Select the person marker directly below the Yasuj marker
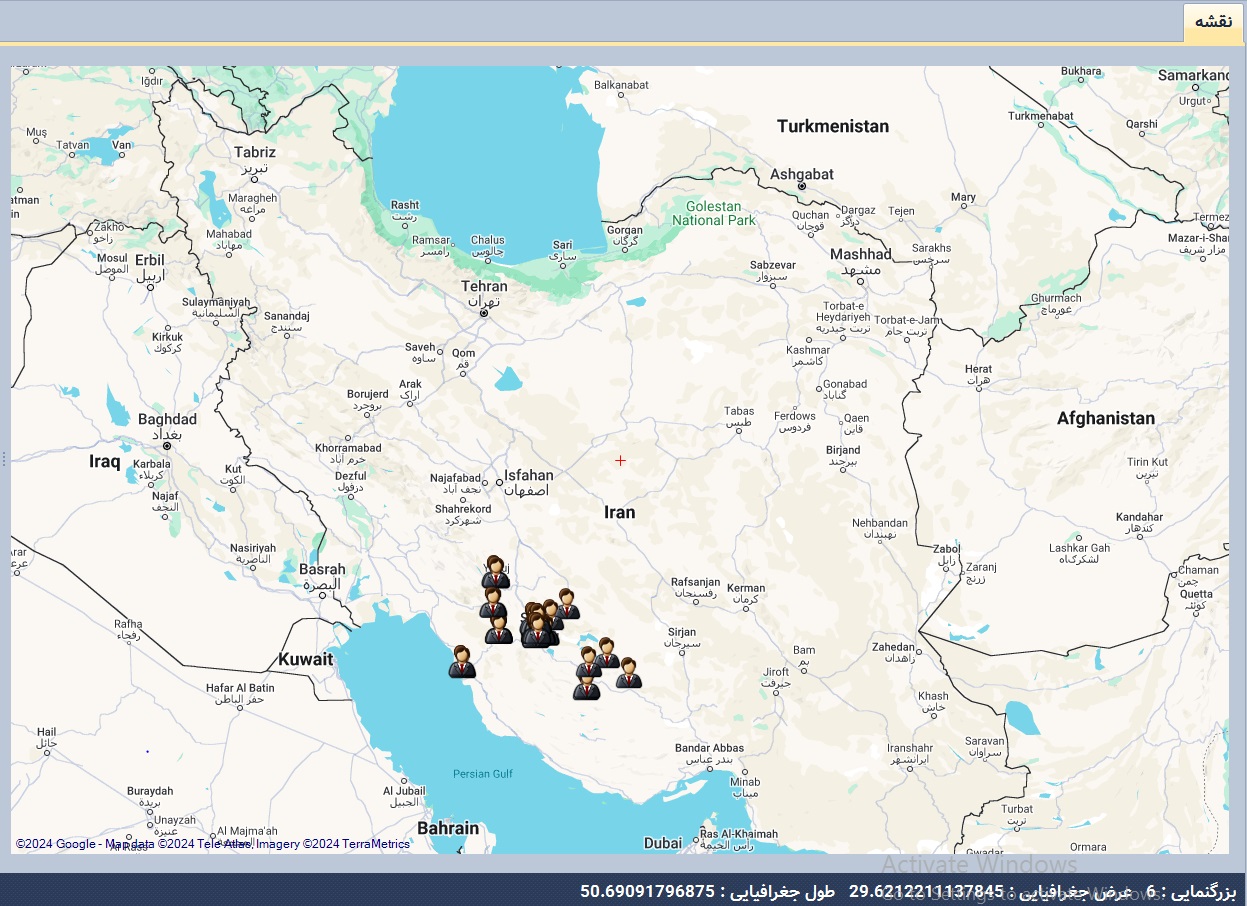The width and height of the screenshot is (1247, 906). coord(491,603)
